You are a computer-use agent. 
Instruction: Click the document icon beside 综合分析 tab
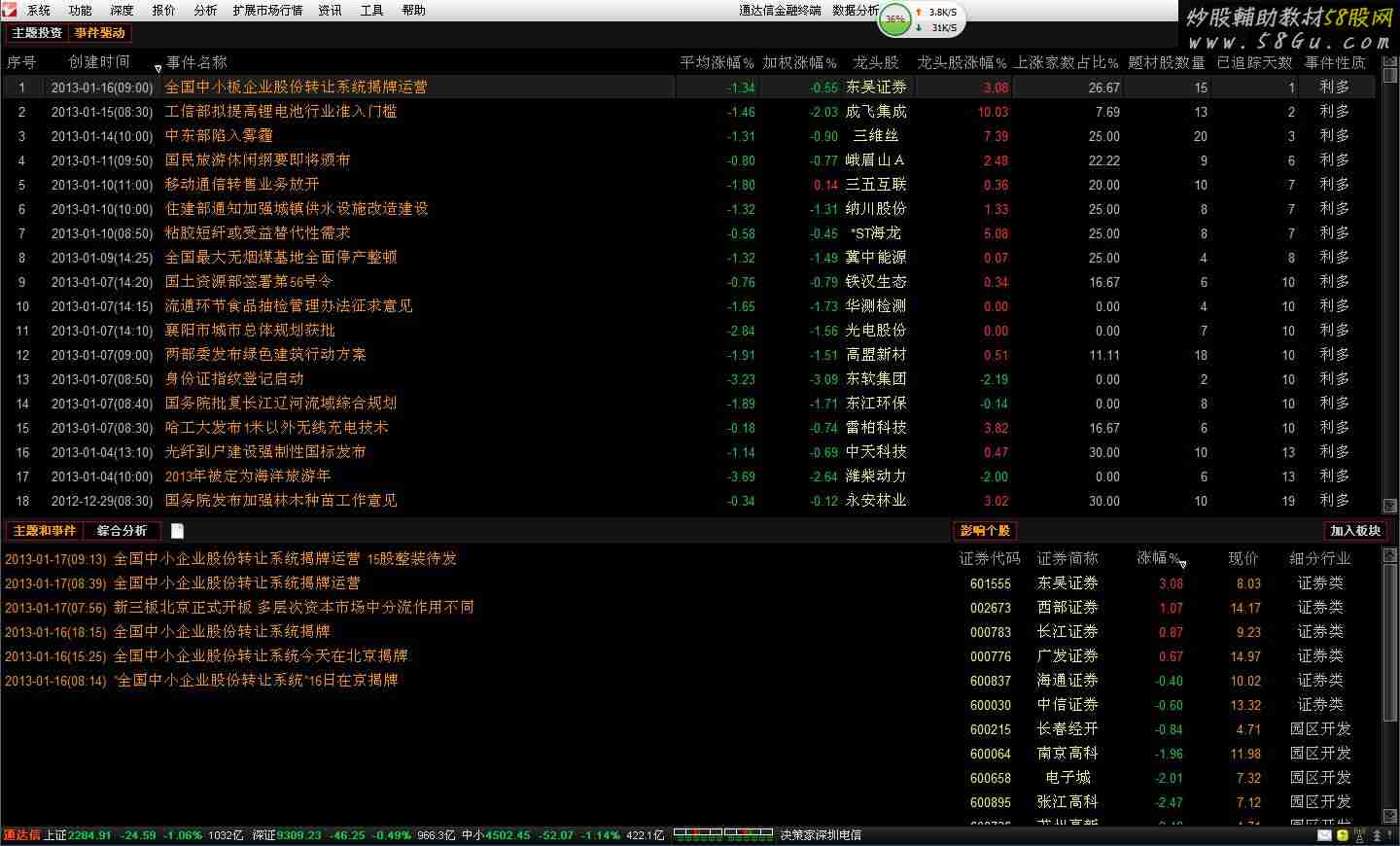[177, 531]
